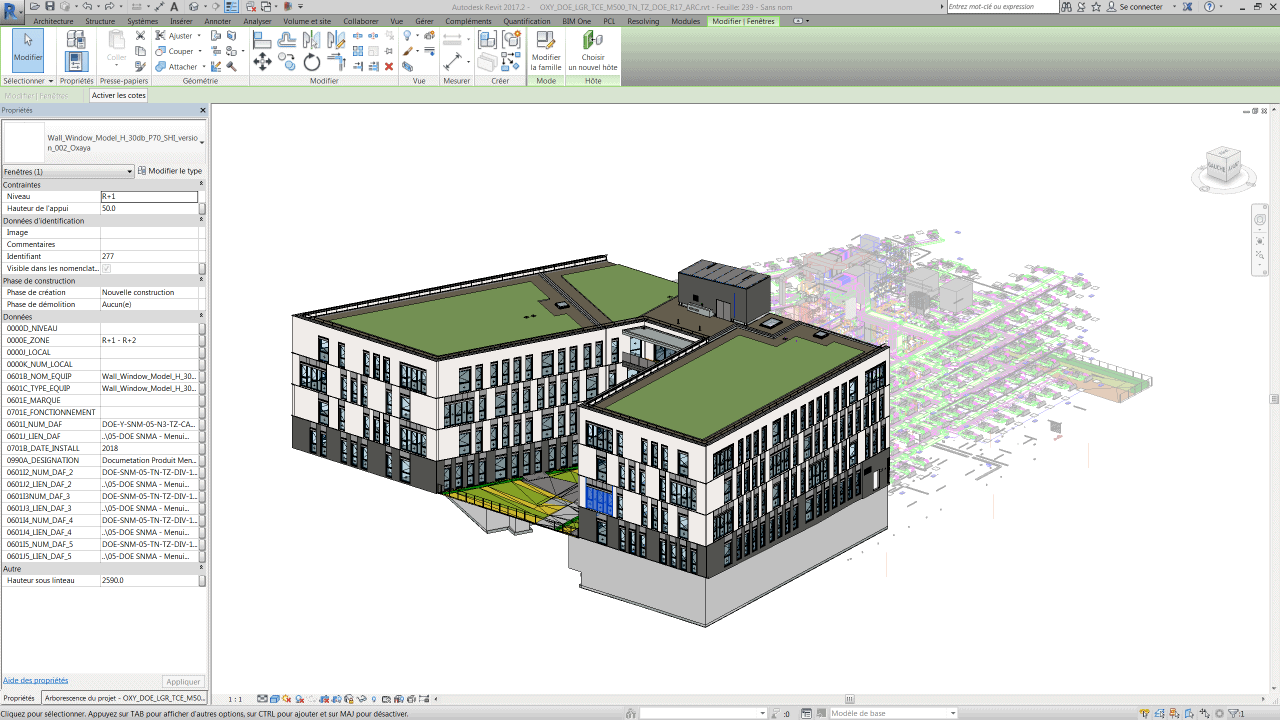Click the Save icon in quick access toolbar
This screenshot has width=1280, height=720.
pyautogui.click(x=49, y=6)
